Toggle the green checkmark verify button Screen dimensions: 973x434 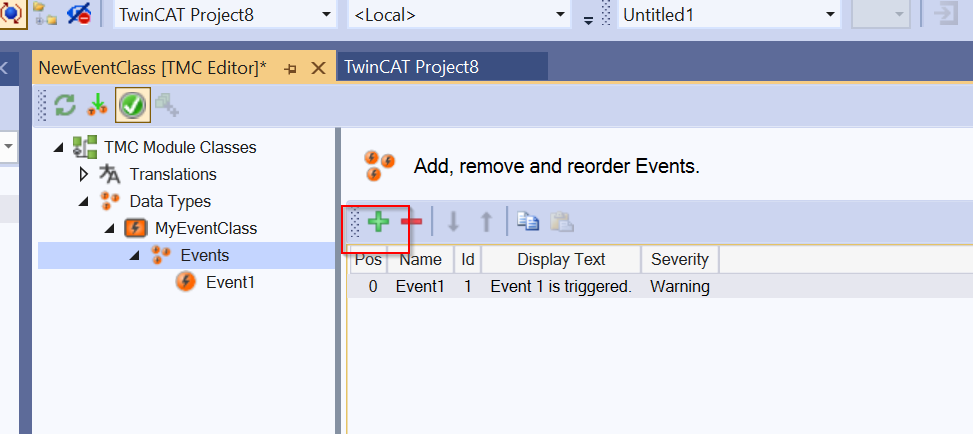132,105
